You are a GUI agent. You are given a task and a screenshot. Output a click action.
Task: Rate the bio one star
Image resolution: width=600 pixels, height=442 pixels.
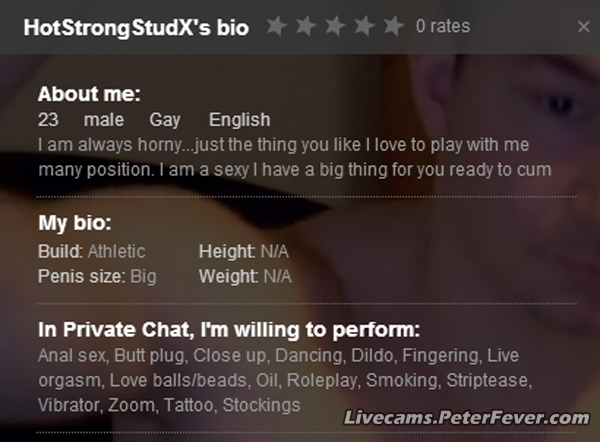[276, 26]
